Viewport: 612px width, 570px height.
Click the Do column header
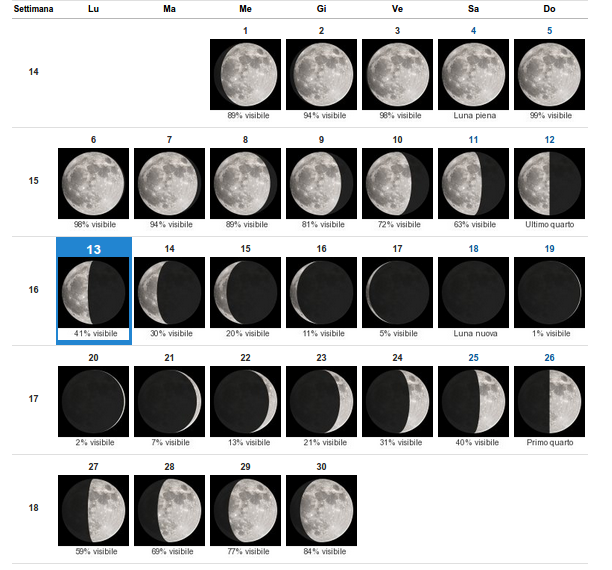[549, 8]
